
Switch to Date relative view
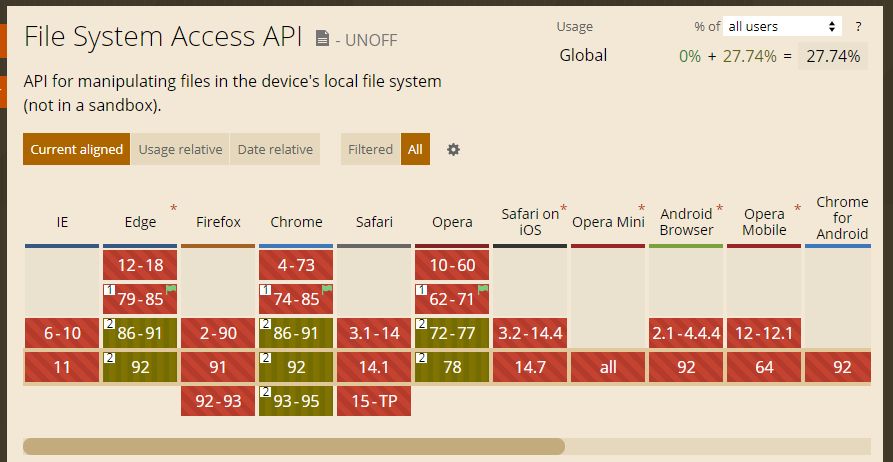pyautogui.click(x=275, y=149)
